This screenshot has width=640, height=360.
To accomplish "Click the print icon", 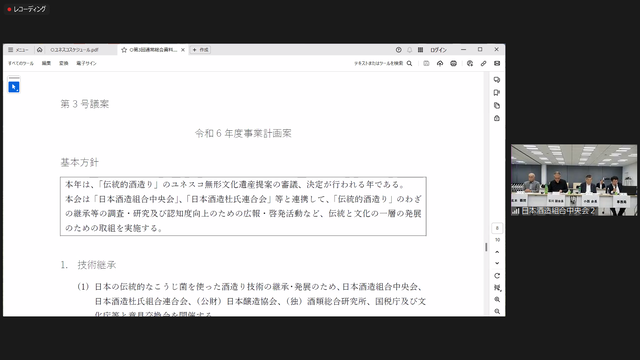I will coord(453,63).
